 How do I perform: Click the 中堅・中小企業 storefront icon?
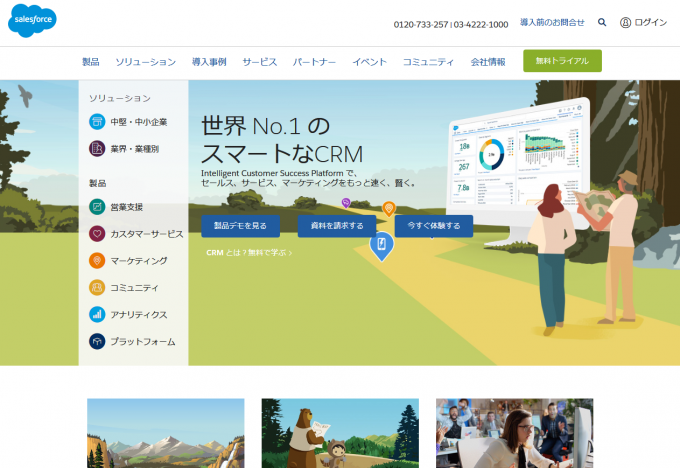coord(97,122)
